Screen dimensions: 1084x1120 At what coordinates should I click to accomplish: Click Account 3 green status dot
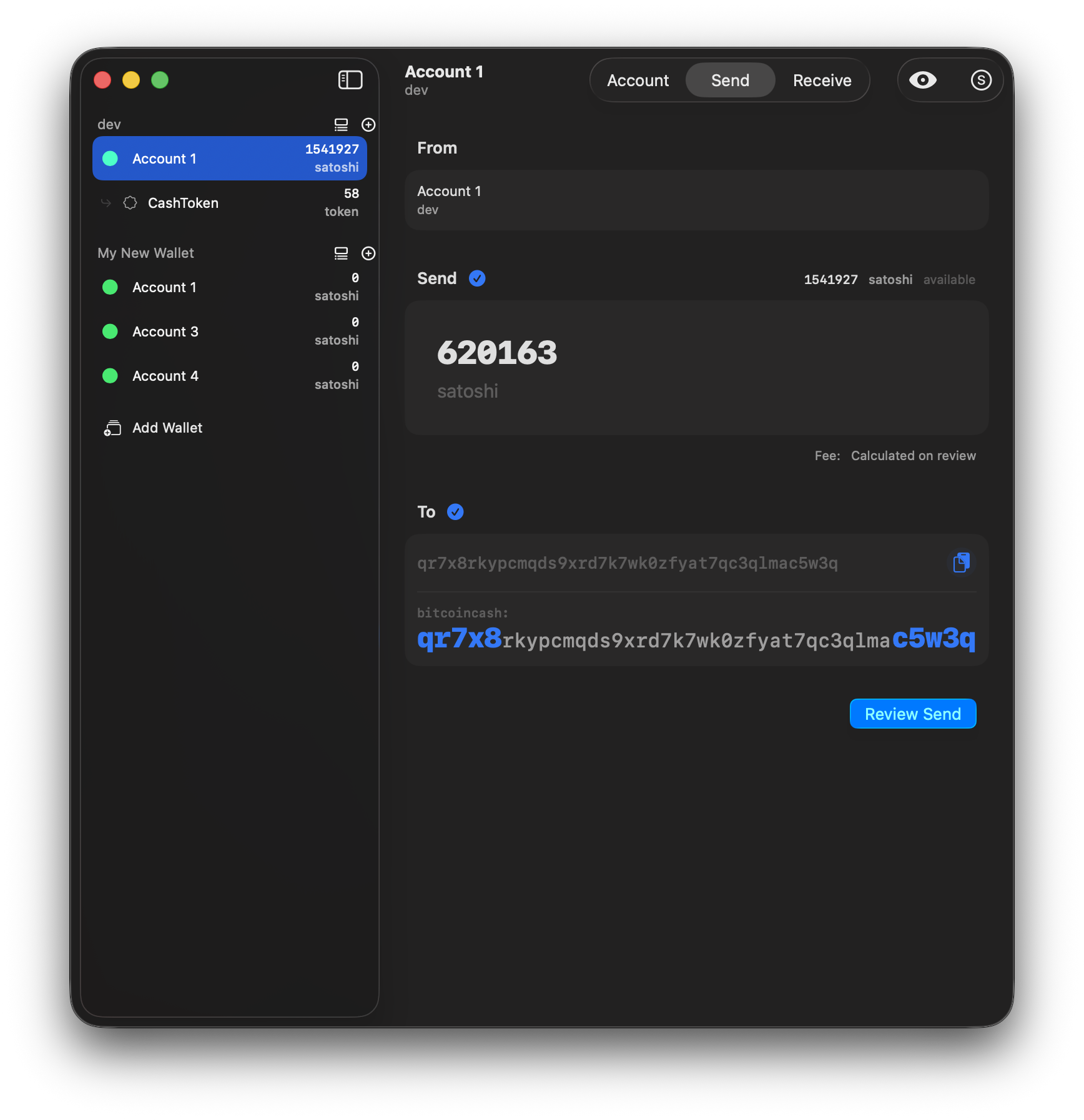coord(111,332)
